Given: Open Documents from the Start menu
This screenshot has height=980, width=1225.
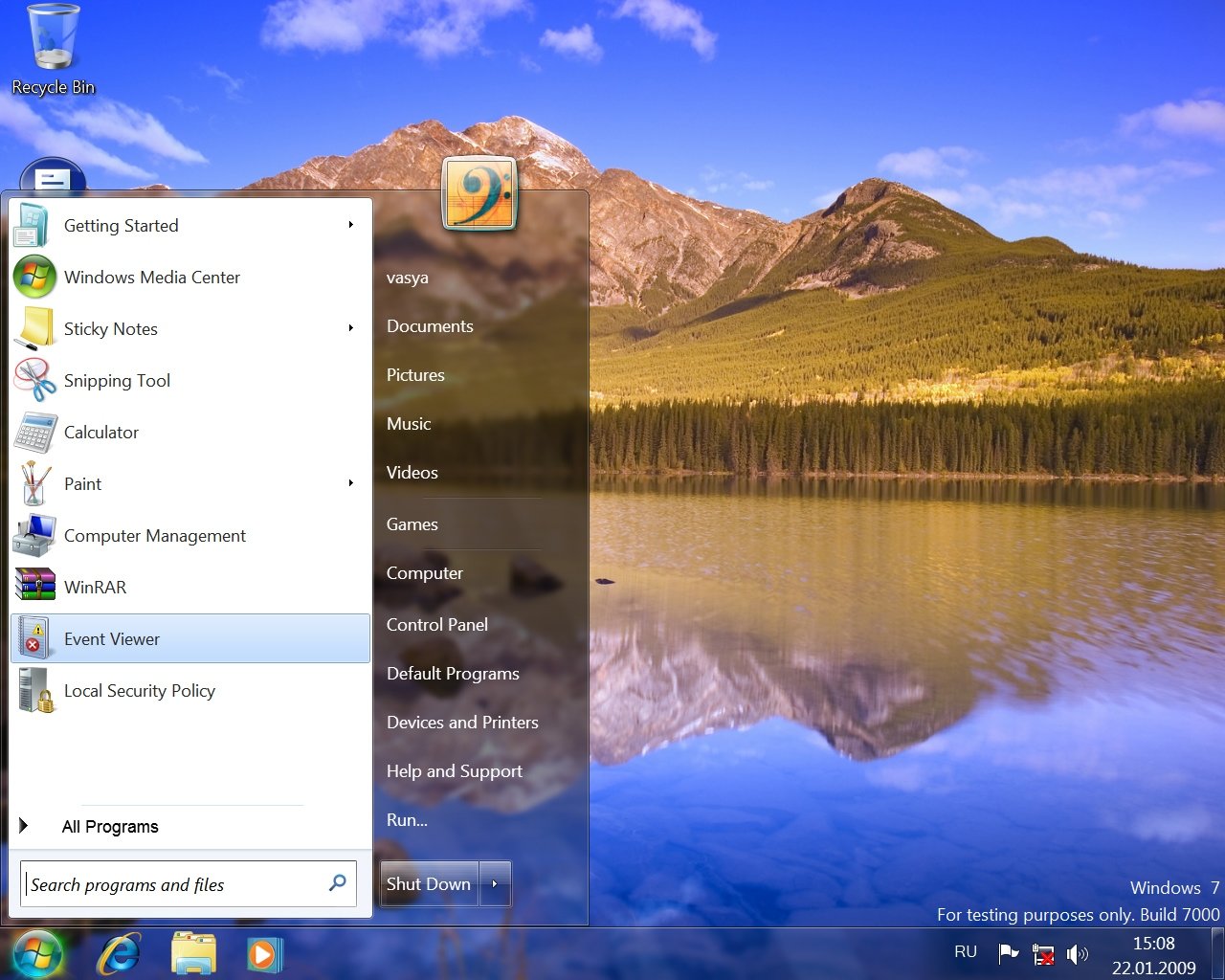Looking at the screenshot, I should (430, 326).
